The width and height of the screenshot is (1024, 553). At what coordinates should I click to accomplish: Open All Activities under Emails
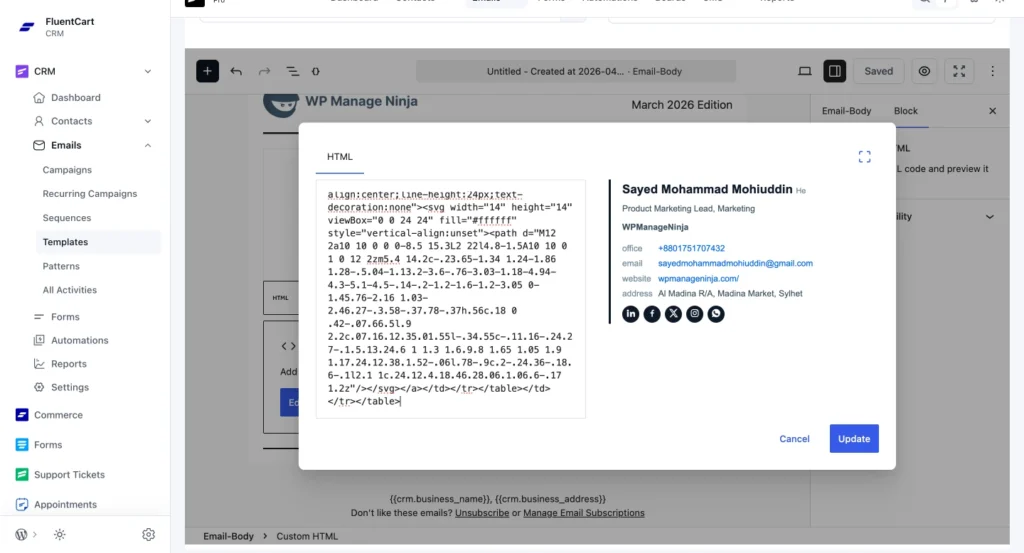pyautogui.click(x=69, y=290)
